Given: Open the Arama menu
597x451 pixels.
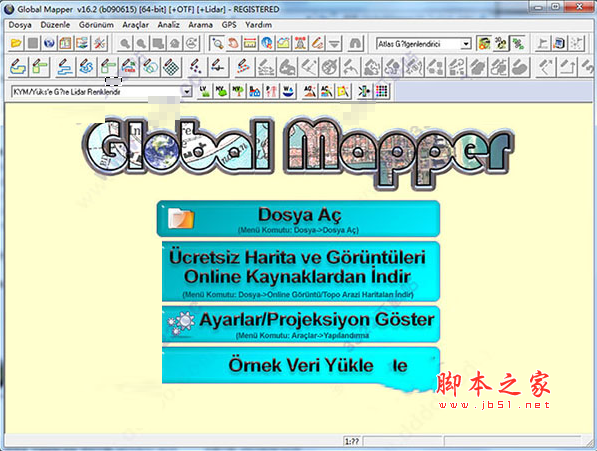Looking at the screenshot, I should [x=200, y=25].
